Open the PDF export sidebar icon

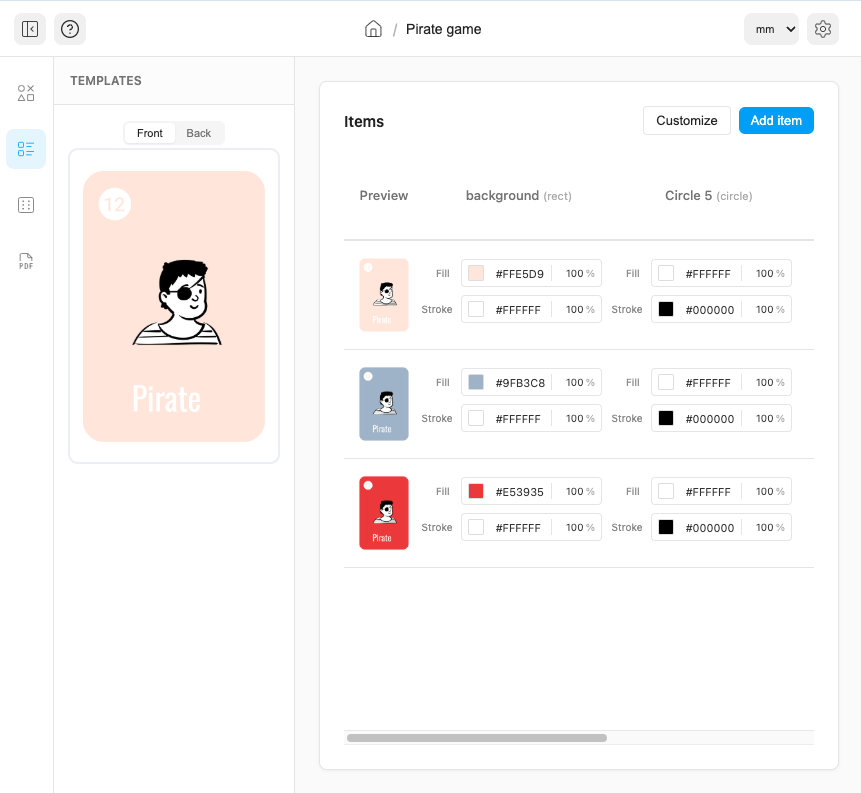(26, 261)
